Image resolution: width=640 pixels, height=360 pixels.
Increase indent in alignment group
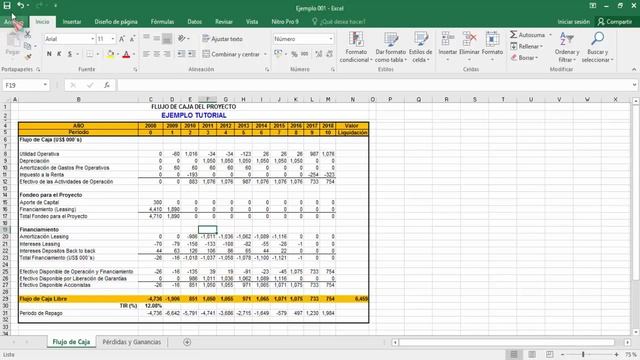(x=191, y=54)
